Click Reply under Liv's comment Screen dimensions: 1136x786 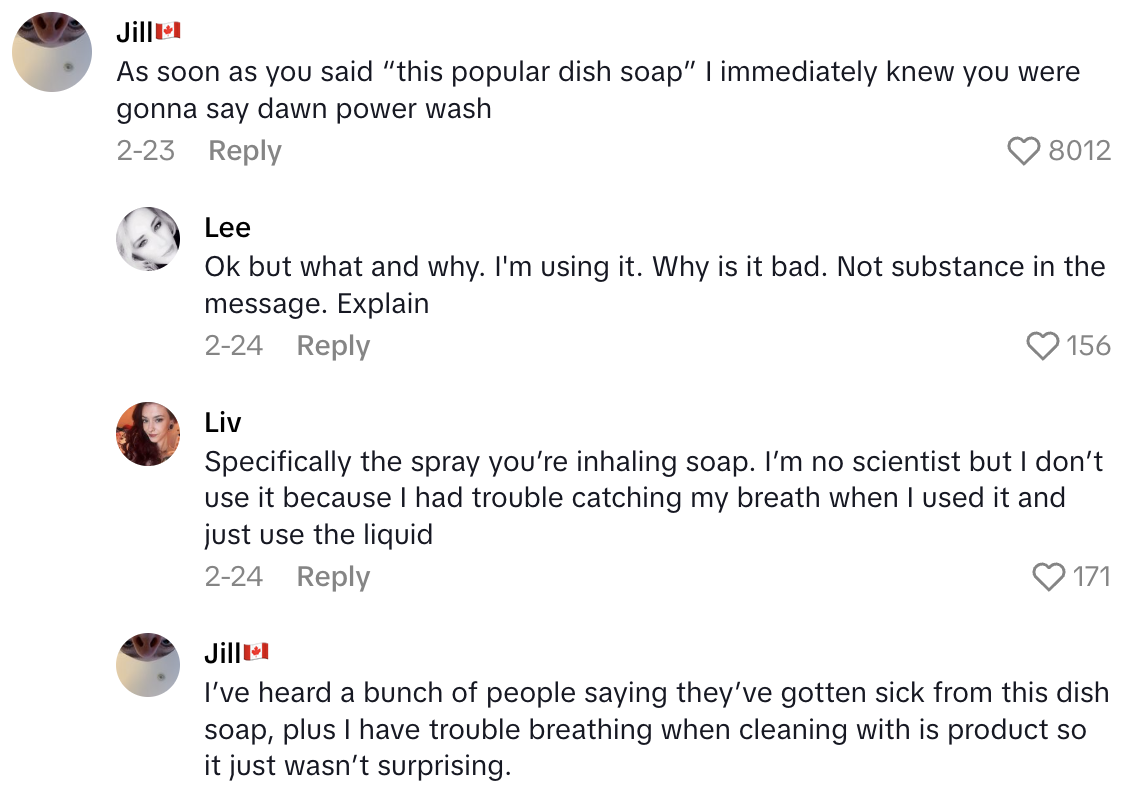pos(332,576)
